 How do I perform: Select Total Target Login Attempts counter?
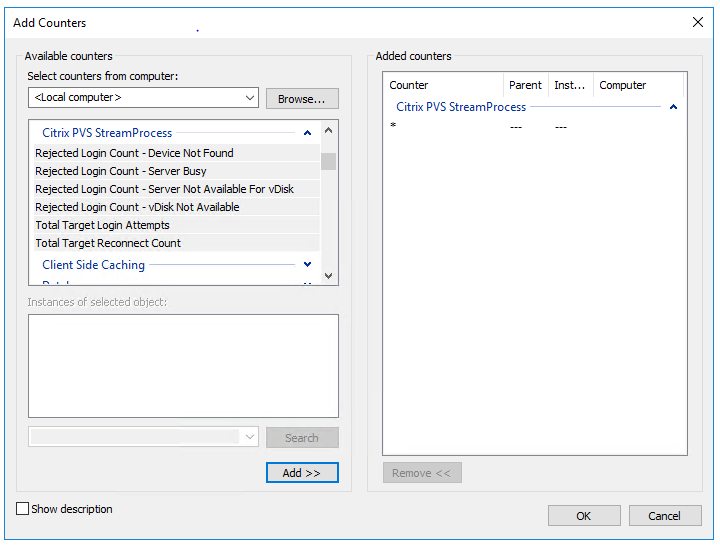point(103,225)
